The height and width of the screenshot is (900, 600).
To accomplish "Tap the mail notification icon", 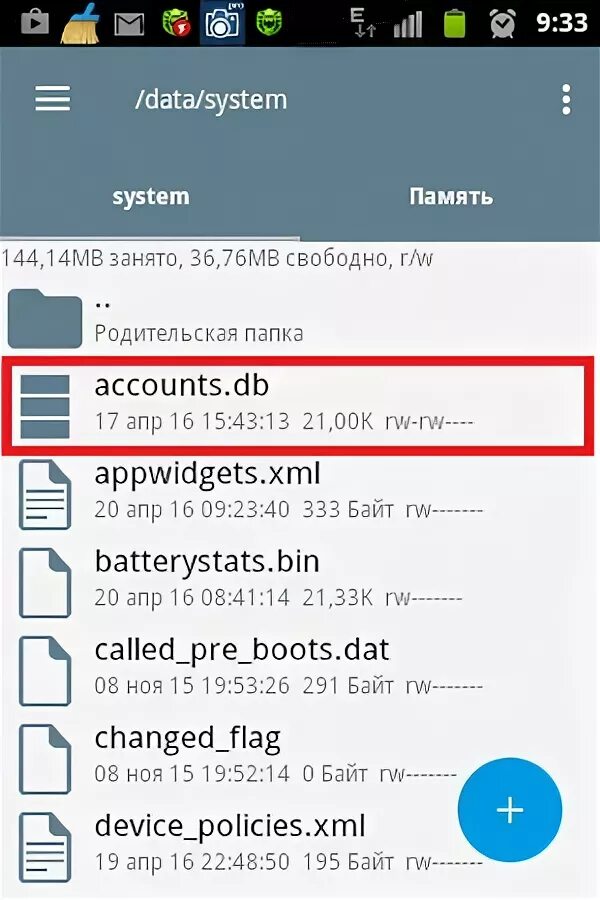I will 129,24.
